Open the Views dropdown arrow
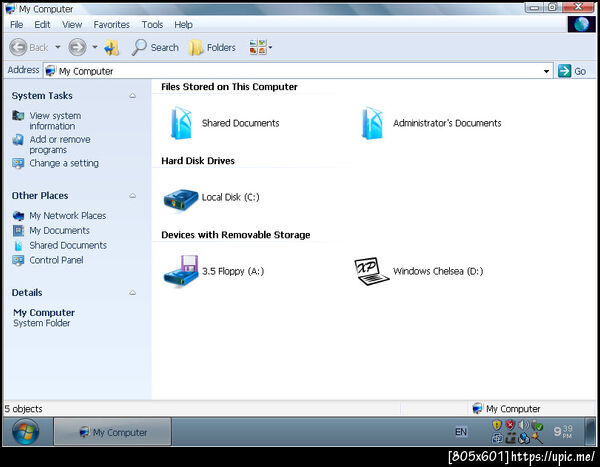600x467 pixels. (x=270, y=48)
